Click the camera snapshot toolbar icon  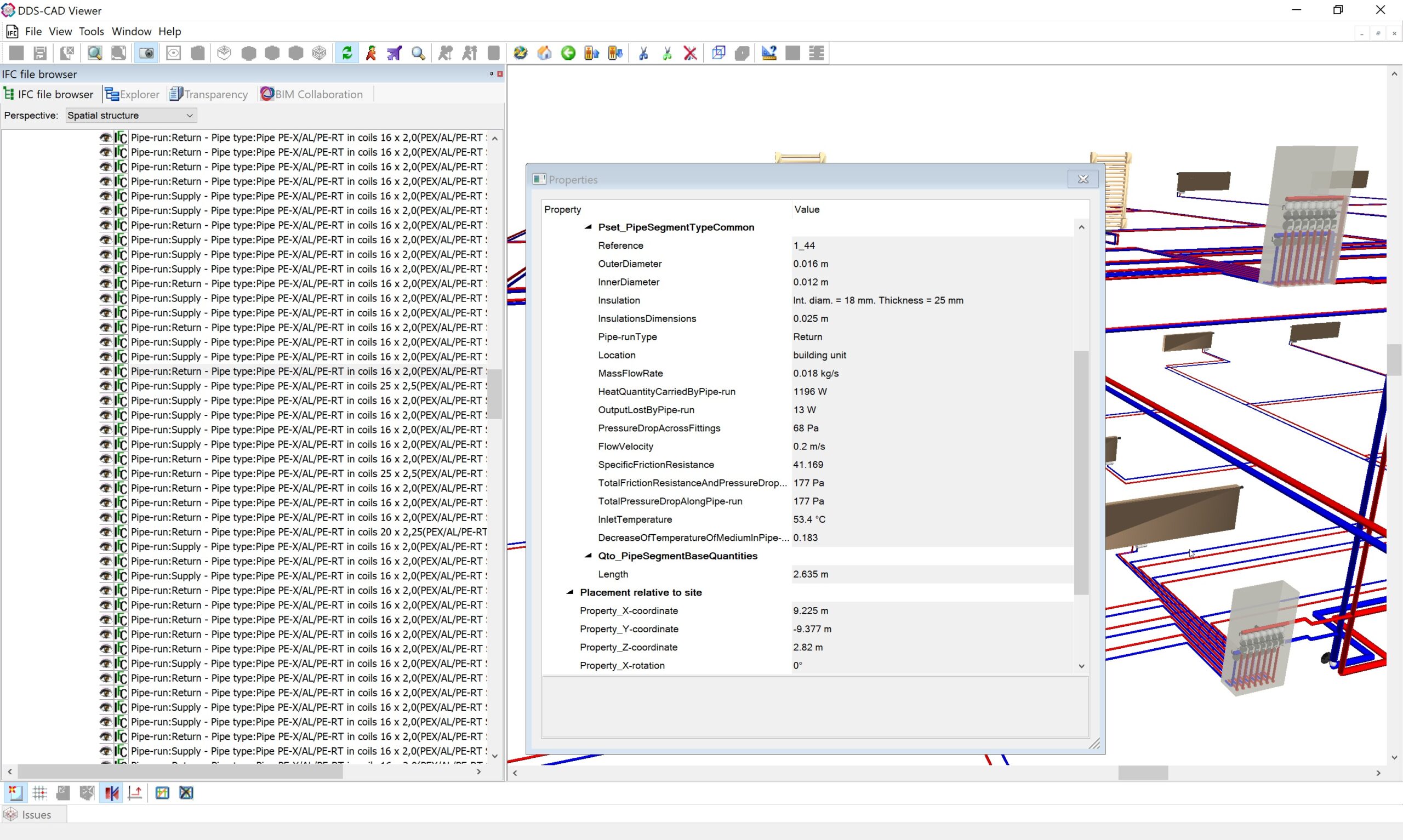click(147, 53)
